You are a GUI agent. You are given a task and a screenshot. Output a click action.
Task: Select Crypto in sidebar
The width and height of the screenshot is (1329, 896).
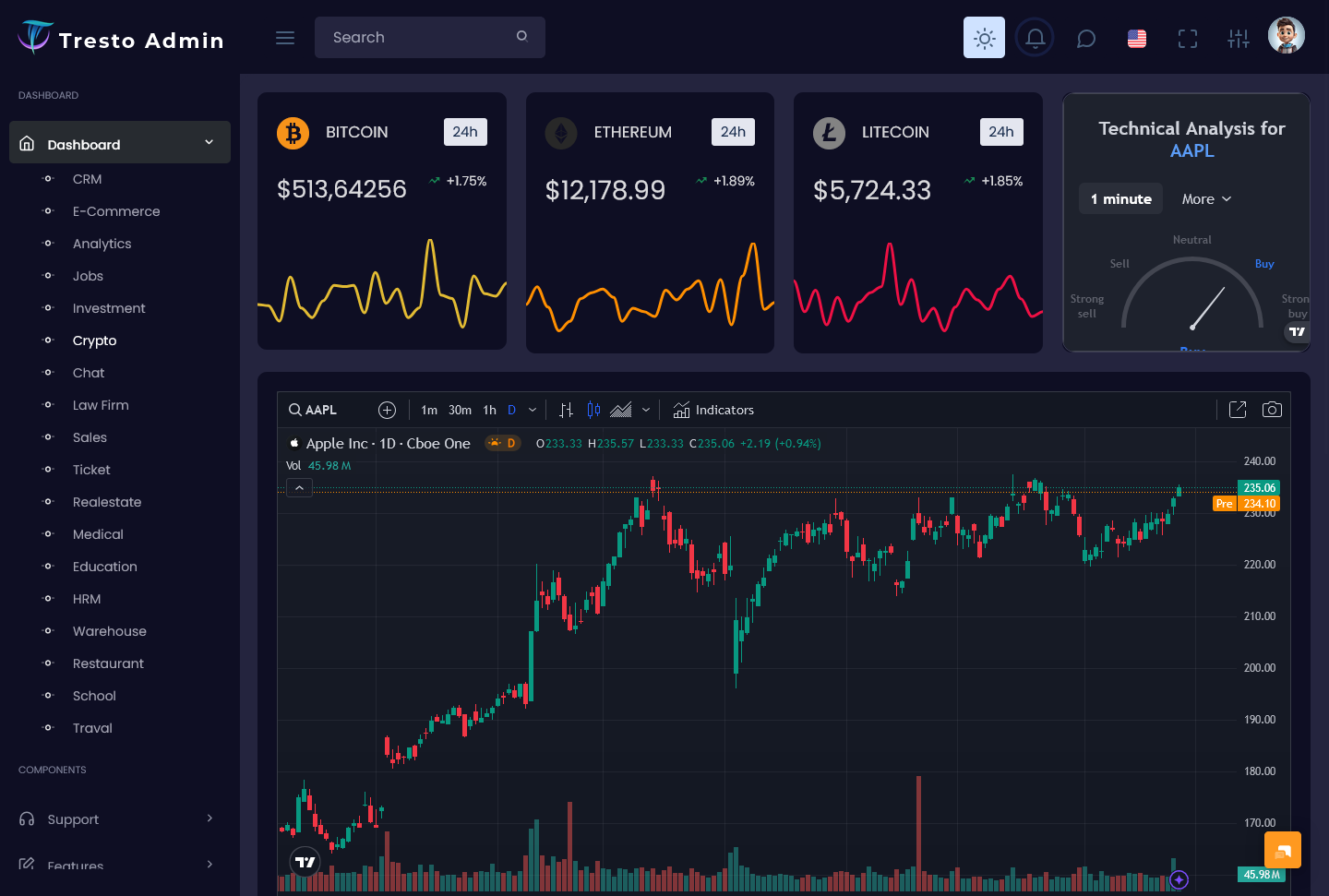click(x=95, y=340)
